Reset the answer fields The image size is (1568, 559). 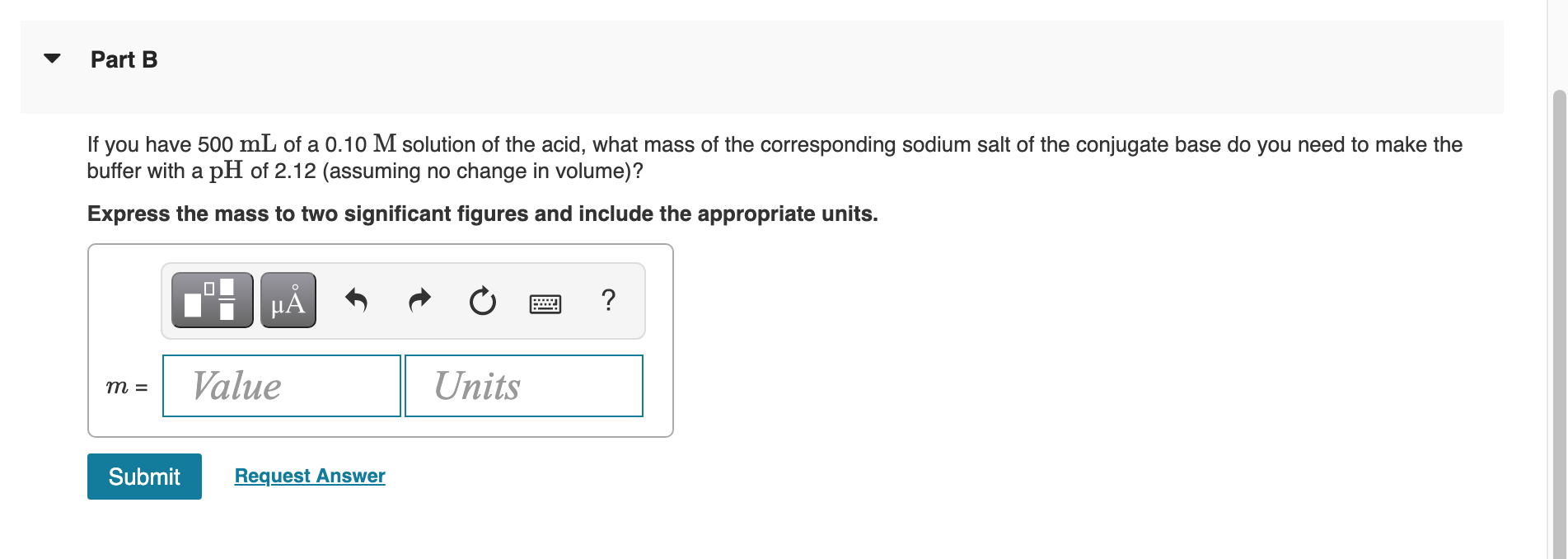pos(482,301)
